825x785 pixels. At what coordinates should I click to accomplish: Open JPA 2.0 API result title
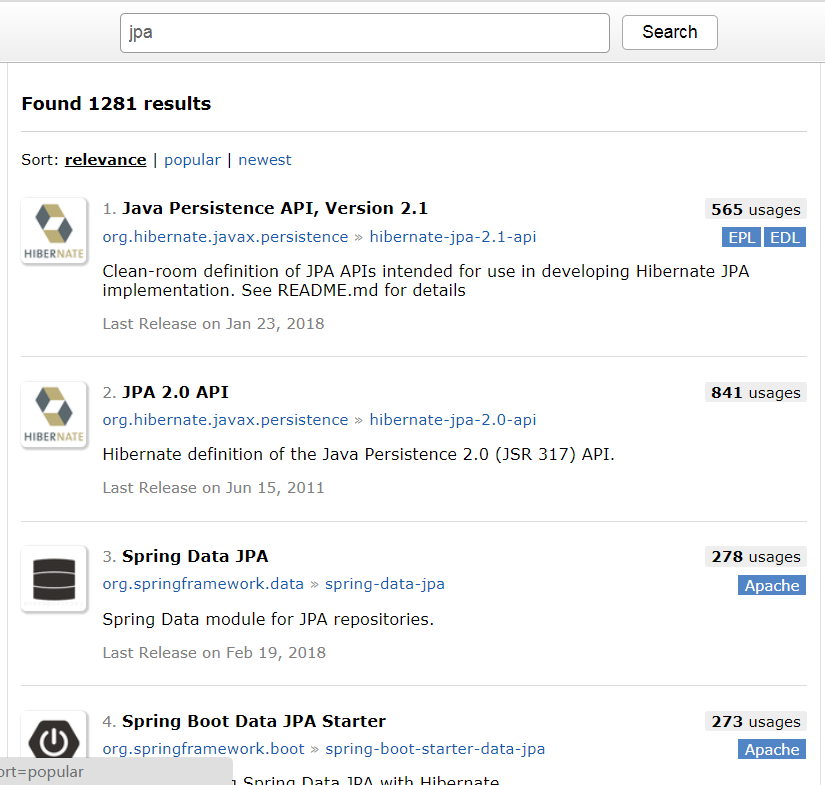pos(175,392)
